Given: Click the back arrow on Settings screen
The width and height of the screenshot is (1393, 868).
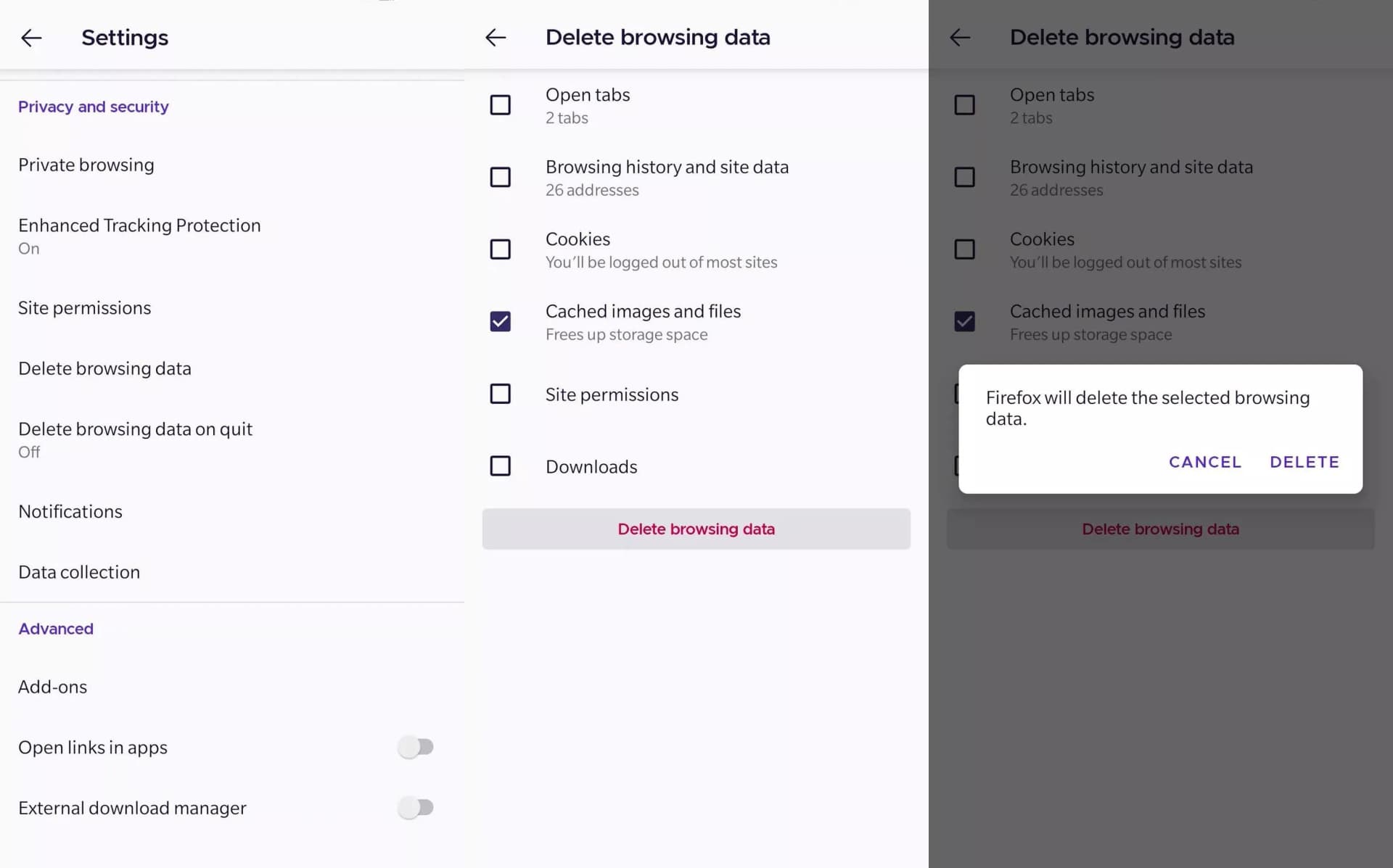Looking at the screenshot, I should click(31, 38).
